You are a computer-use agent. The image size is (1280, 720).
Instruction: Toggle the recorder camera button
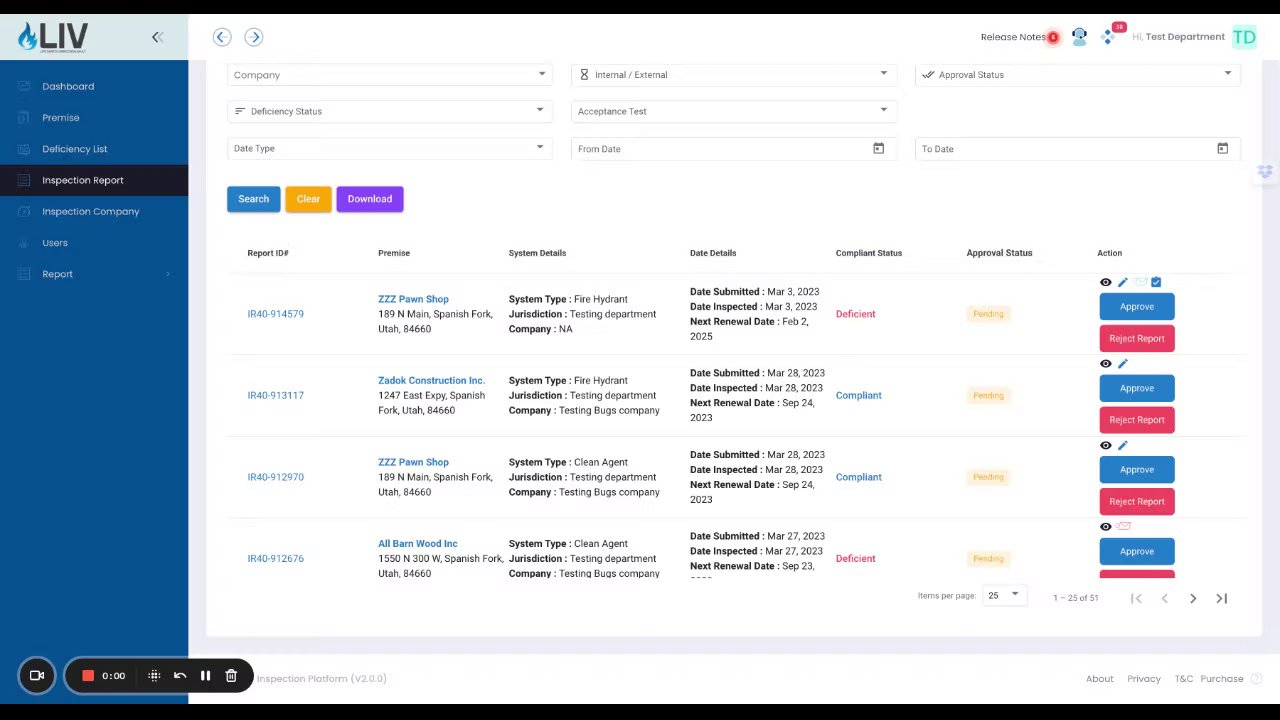tap(37, 676)
